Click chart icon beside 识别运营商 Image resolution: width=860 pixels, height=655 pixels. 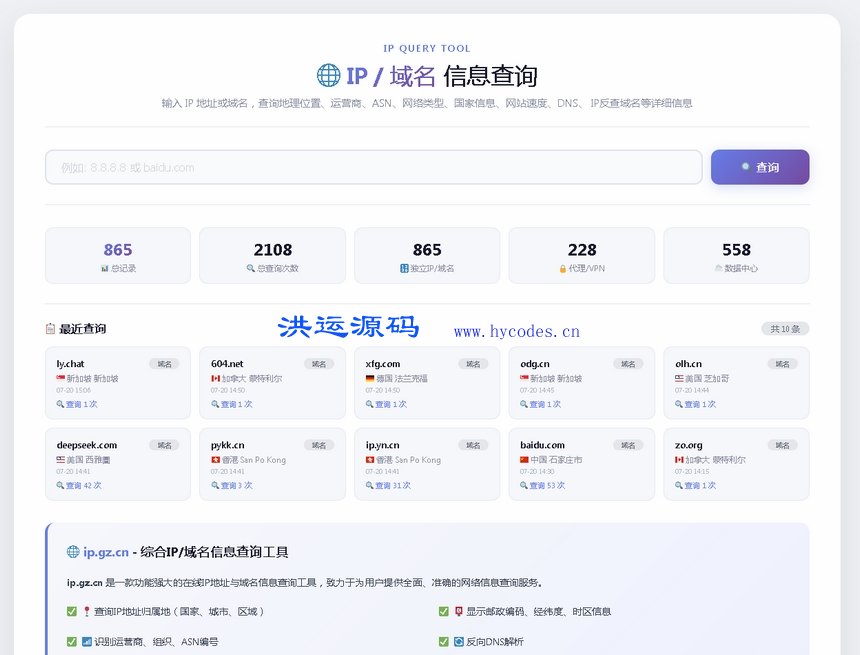click(x=87, y=641)
